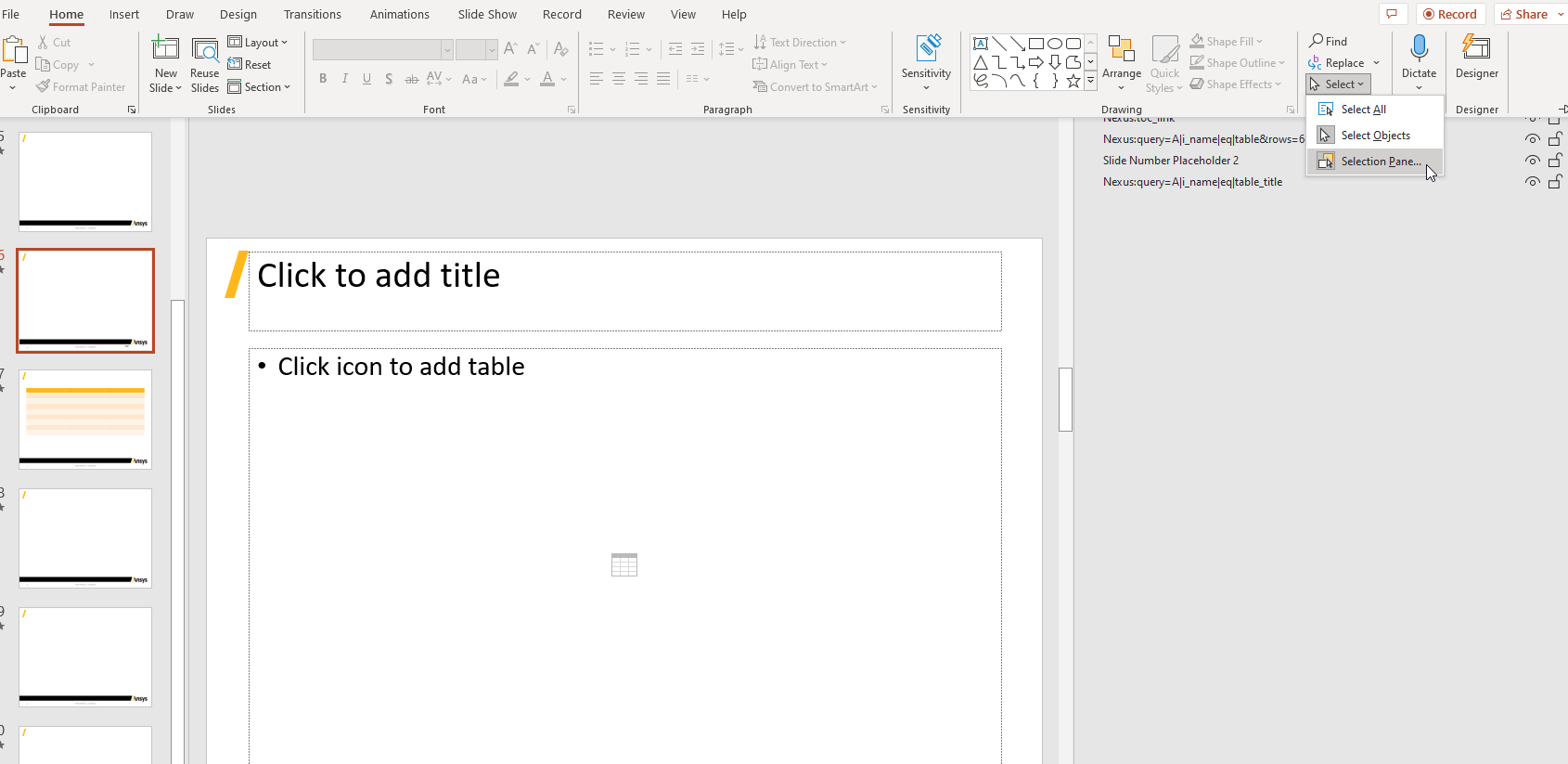
Task: Click Clear All Formatting icon
Action: click(x=561, y=49)
